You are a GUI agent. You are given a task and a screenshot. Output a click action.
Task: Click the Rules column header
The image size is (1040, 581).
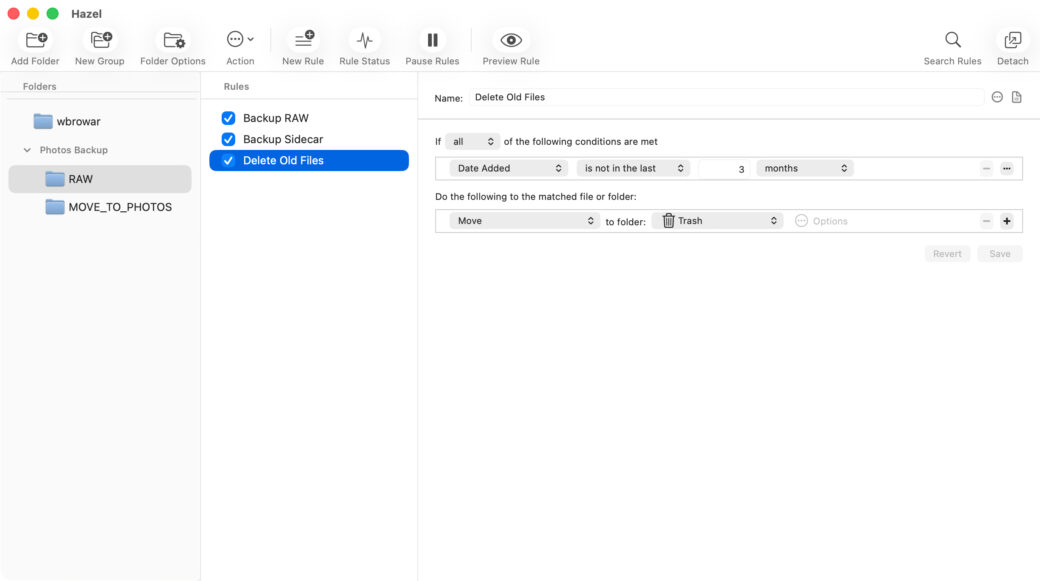[236, 86]
